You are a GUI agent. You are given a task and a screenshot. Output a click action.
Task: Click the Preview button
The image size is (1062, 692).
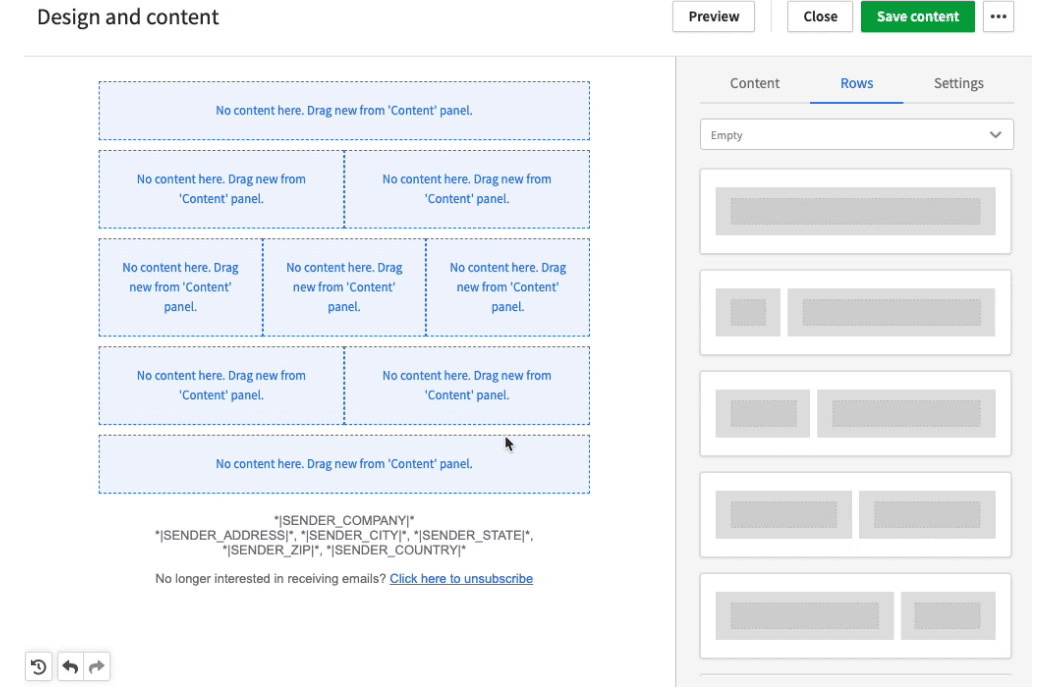(x=713, y=17)
